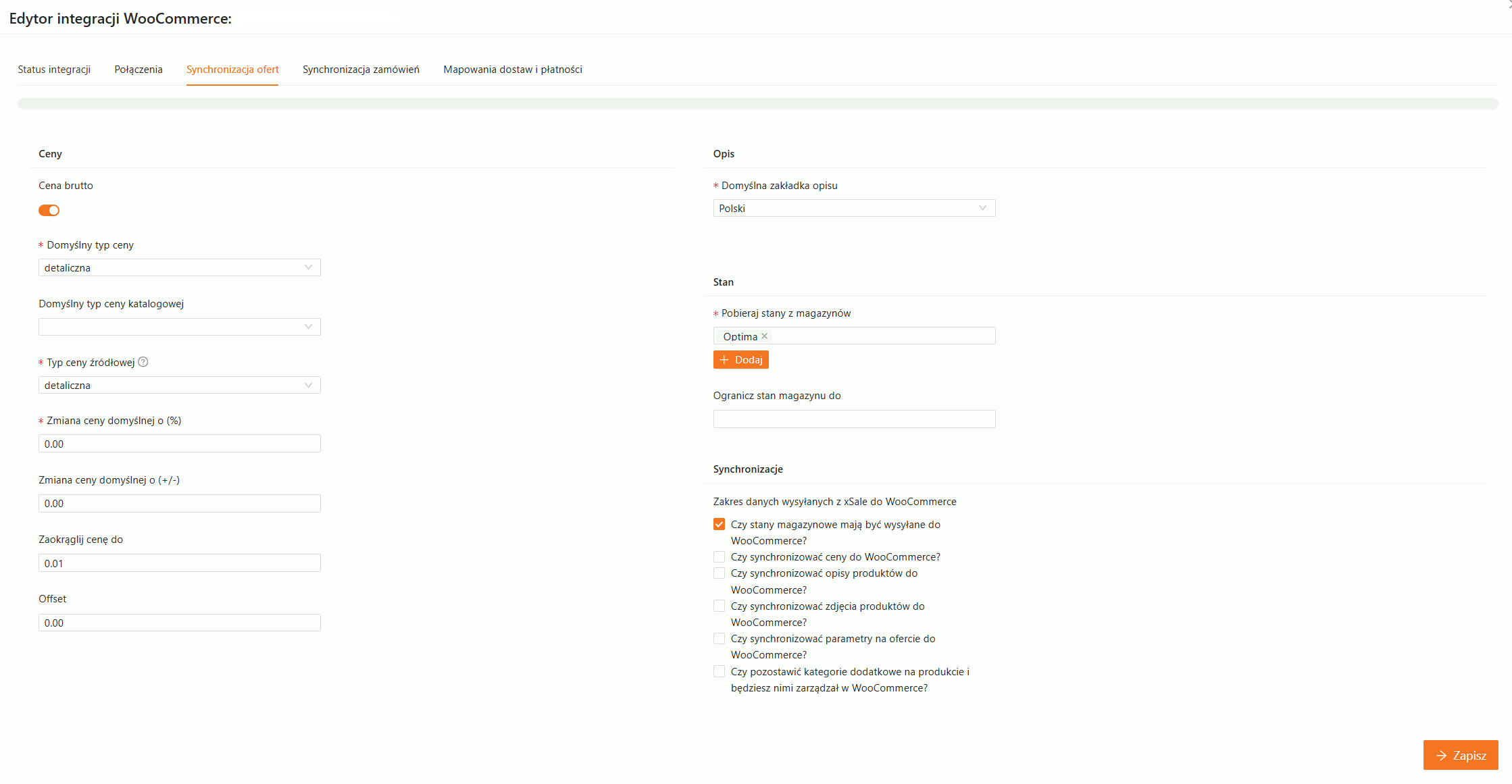
Task: Remove the Optima warehouse tag
Action: tap(765, 336)
